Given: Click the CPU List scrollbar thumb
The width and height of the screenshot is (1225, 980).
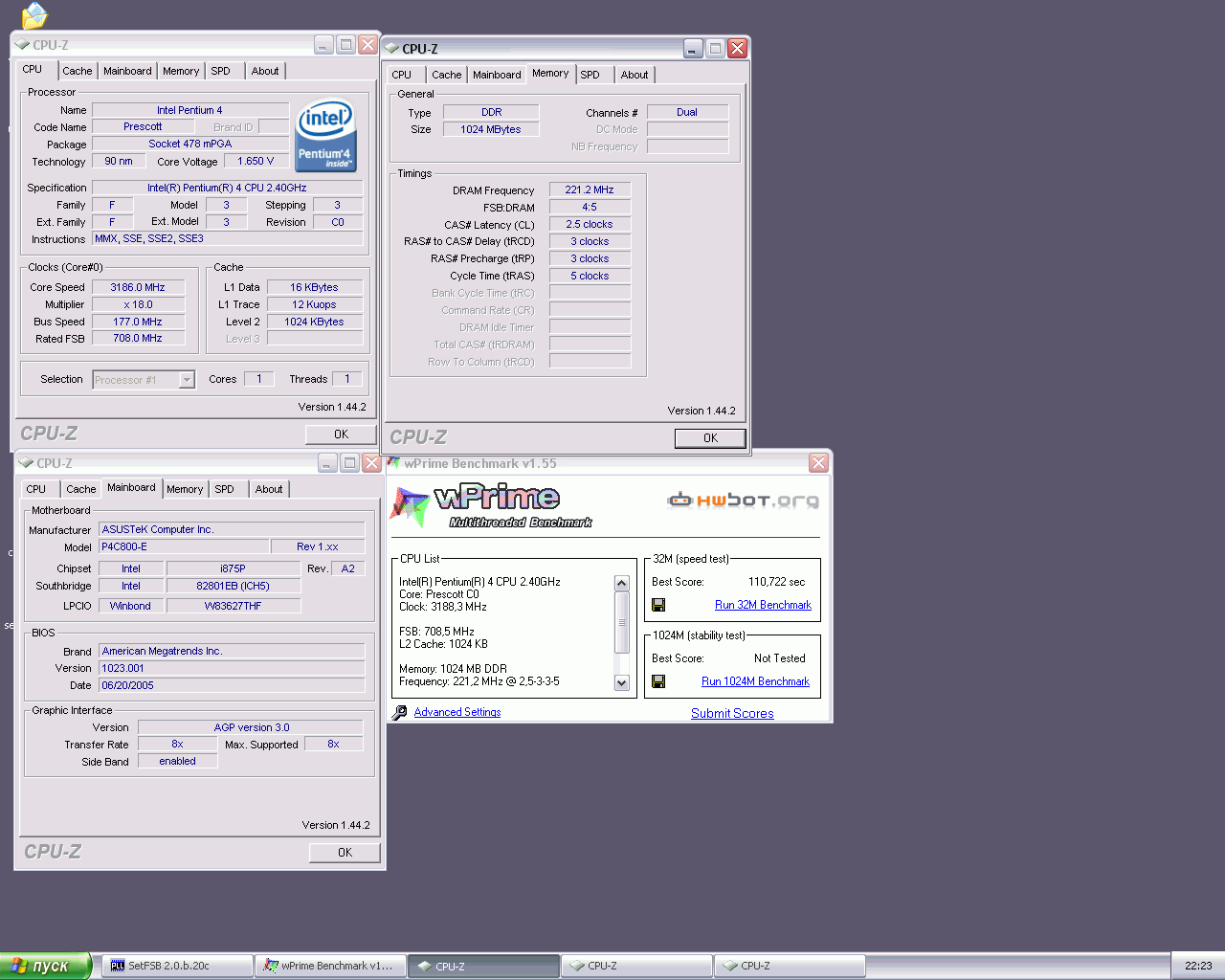Looking at the screenshot, I should (x=621, y=622).
